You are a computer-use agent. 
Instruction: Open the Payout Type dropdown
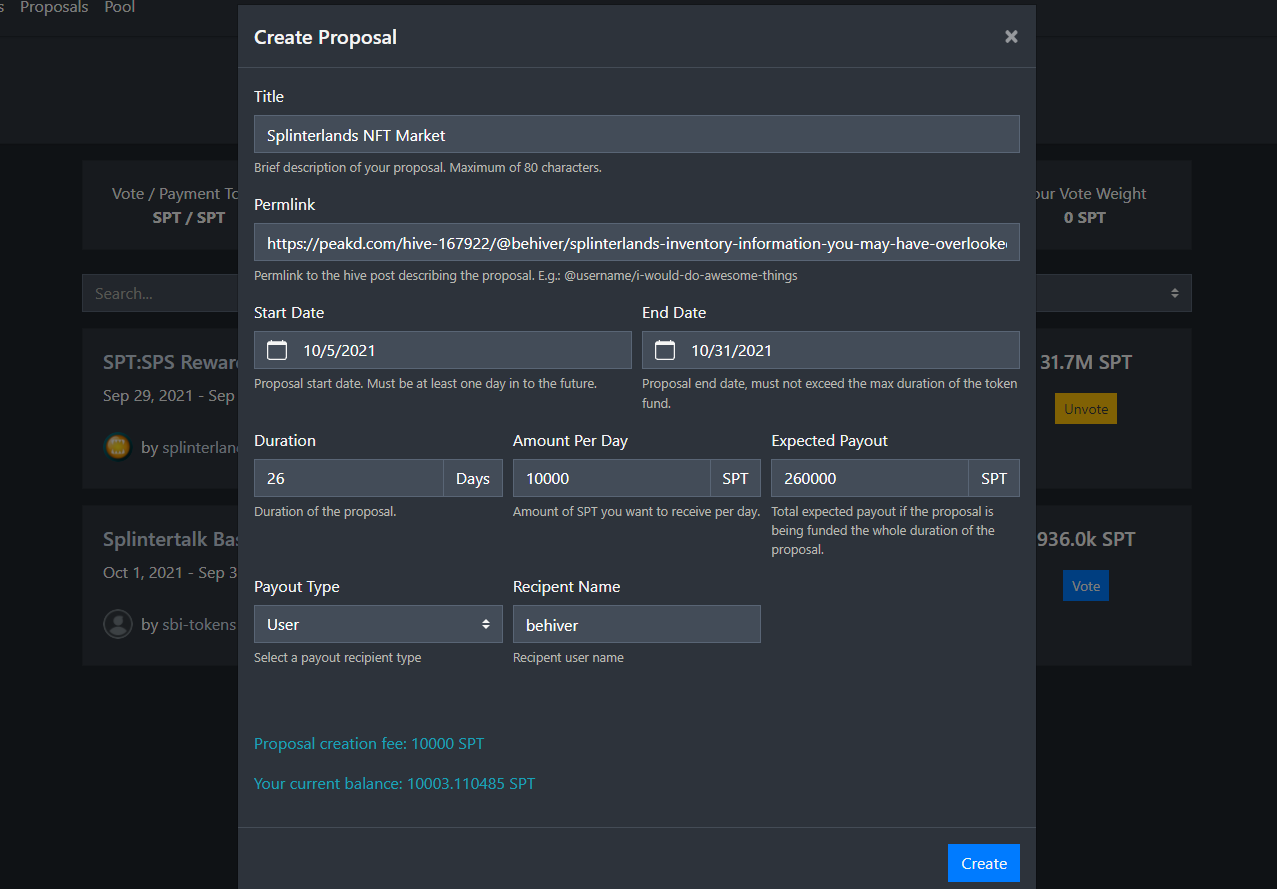click(x=378, y=624)
